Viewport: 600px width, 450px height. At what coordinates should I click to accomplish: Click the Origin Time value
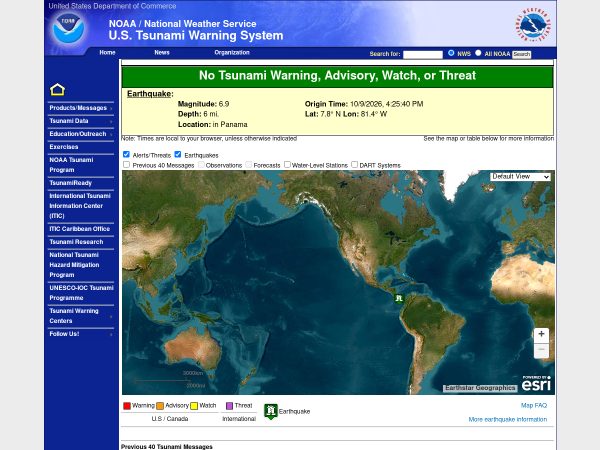click(x=386, y=104)
